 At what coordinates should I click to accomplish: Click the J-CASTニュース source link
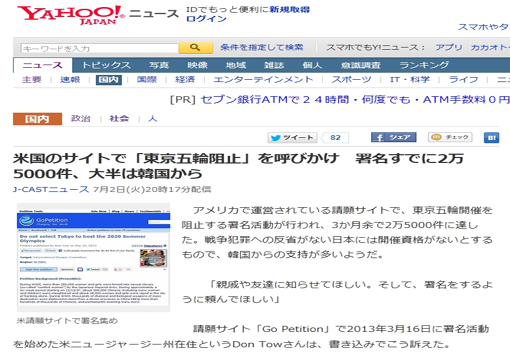(51, 190)
